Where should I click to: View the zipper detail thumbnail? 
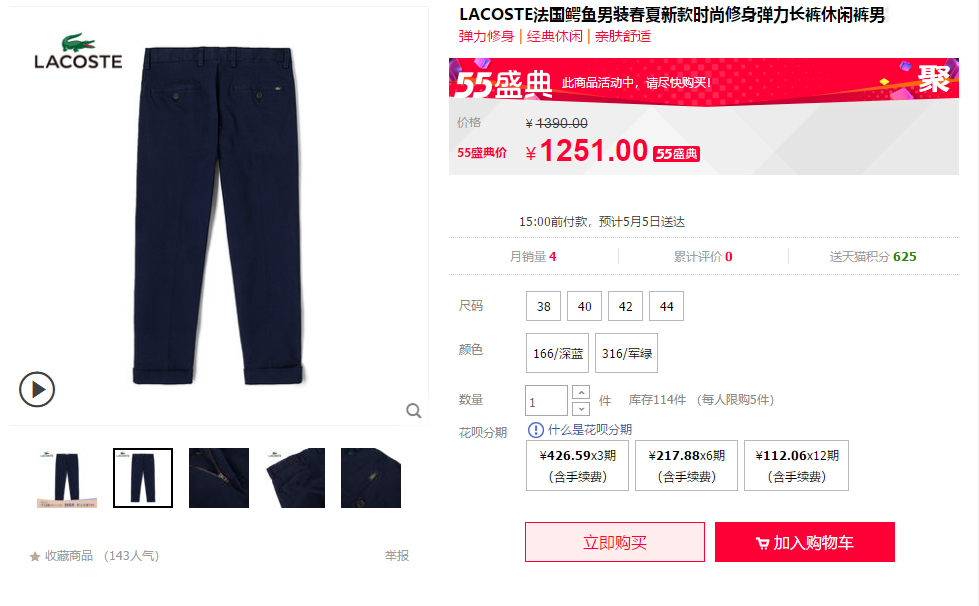219,478
